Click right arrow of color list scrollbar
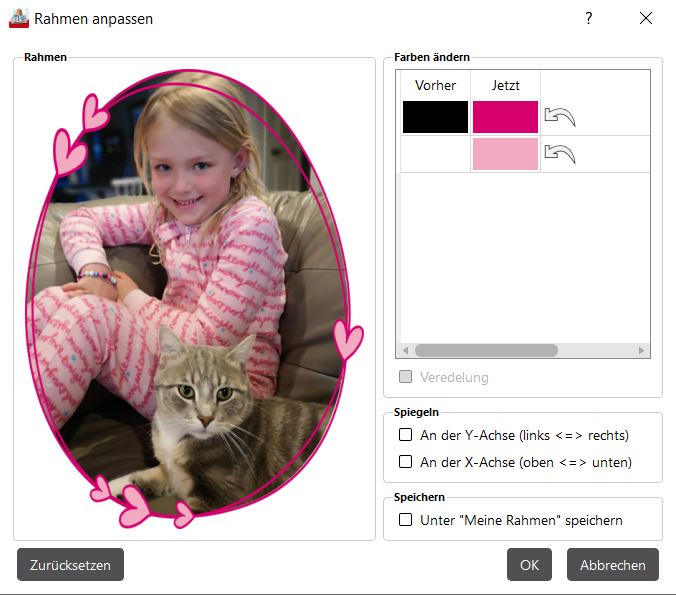 (641, 351)
